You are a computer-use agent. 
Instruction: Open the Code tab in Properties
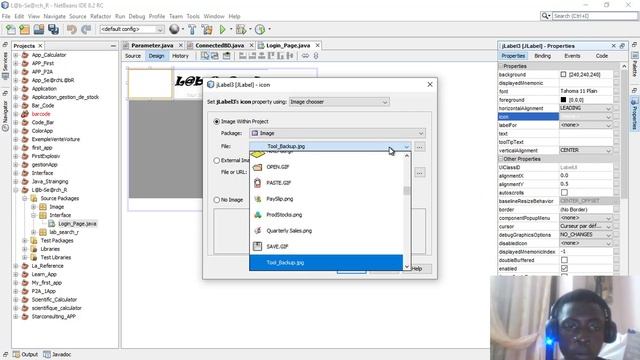point(602,56)
